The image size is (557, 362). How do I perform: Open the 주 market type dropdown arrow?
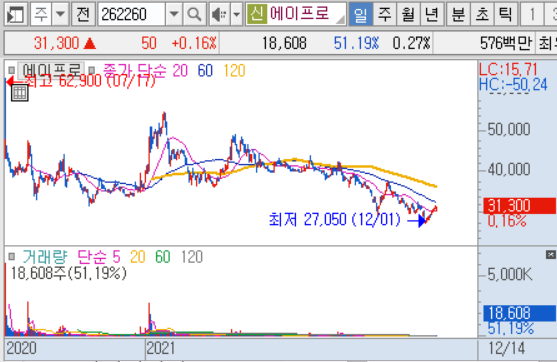pos(60,15)
